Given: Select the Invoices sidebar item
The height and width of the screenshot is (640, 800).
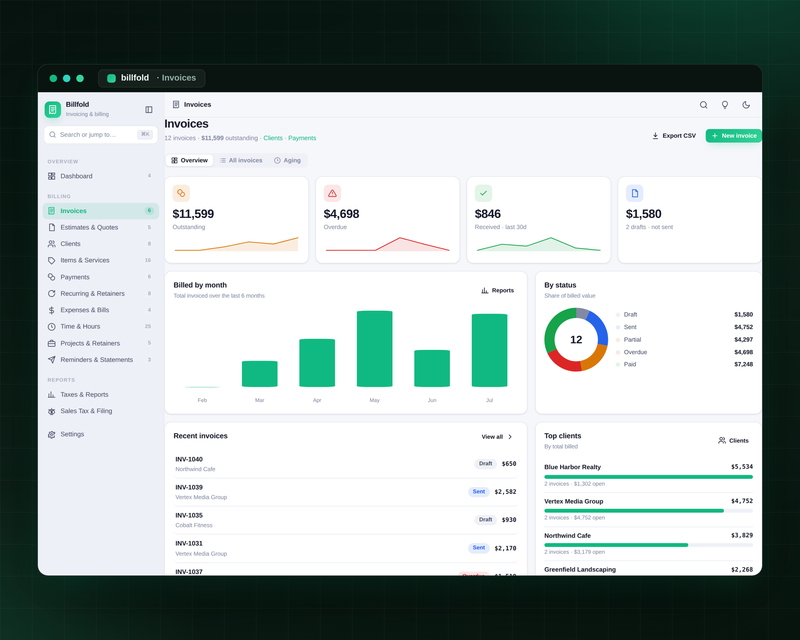Looking at the screenshot, I should pyautogui.click(x=101, y=211).
